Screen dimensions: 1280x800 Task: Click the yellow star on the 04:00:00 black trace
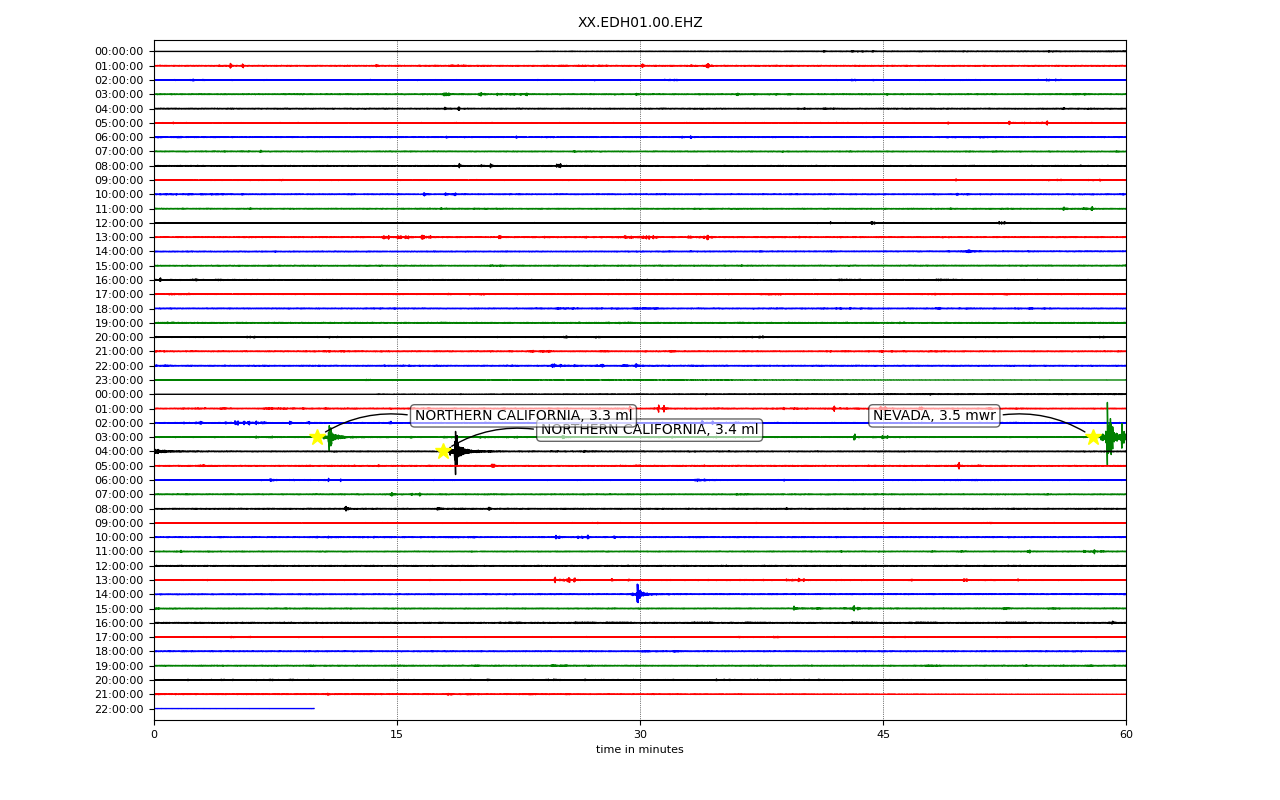[443, 451]
